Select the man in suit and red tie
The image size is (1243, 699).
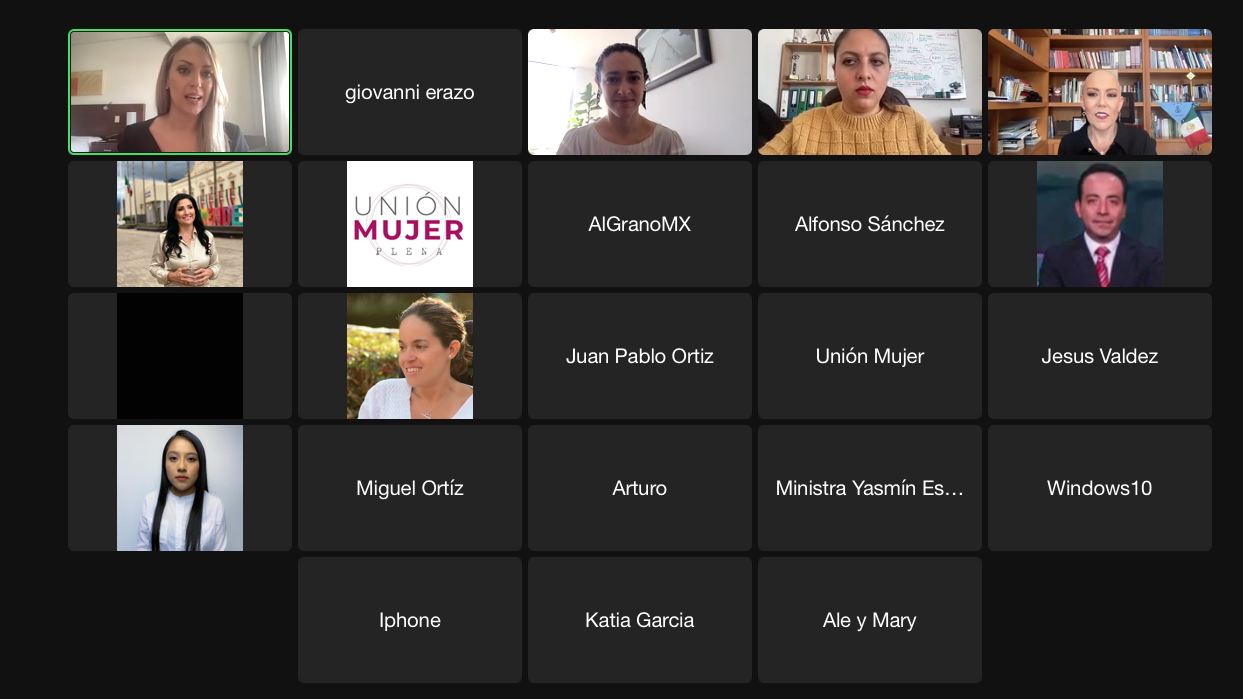click(1100, 224)
